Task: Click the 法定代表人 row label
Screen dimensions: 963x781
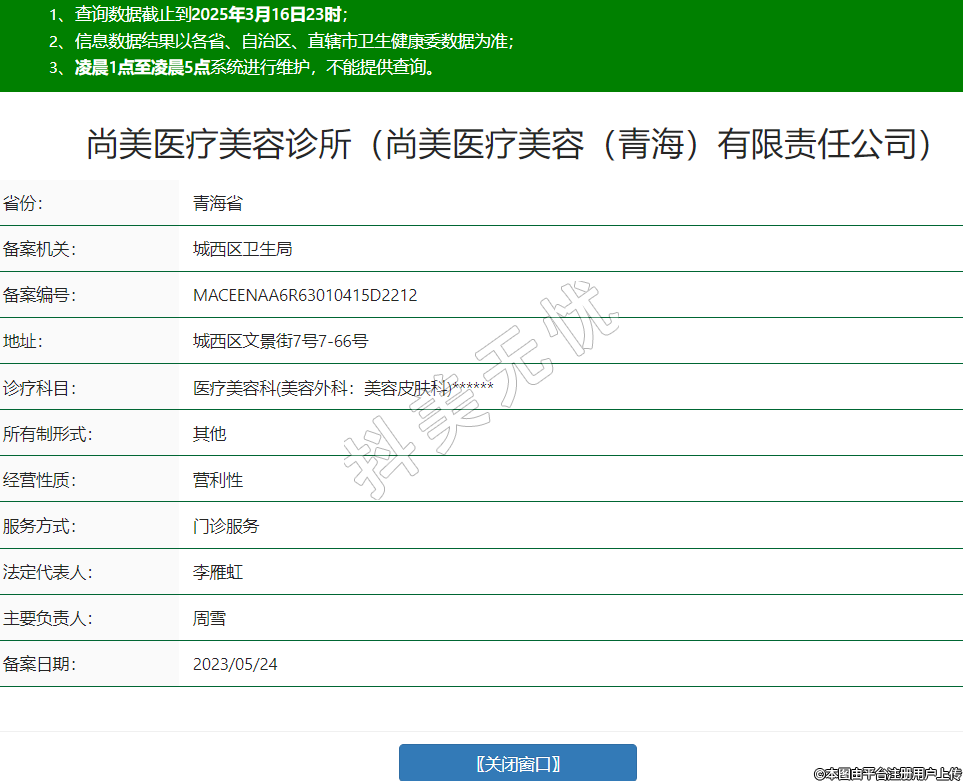Action: (x=47, y=573)
